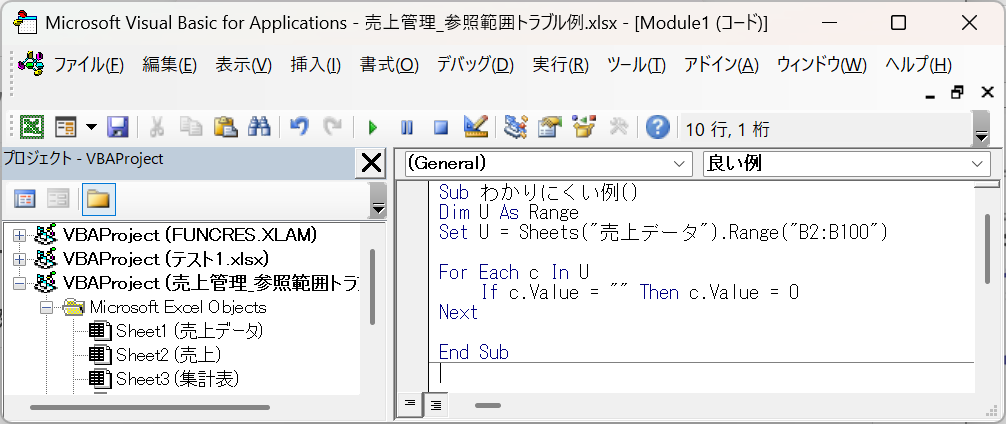Click the VBA application icon in the menu bar
The height and width of the screenshot is (424, 1006).
[30, 64]
